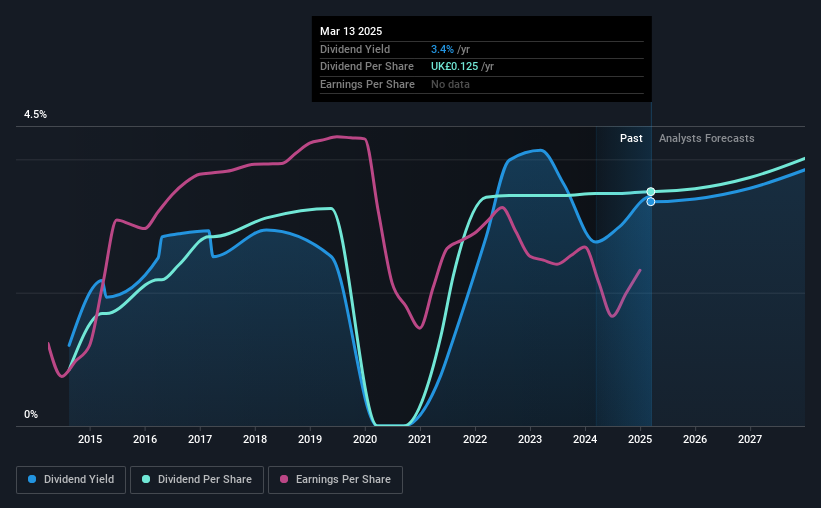
Task: Click the 2026 x-axis label
Action: (x=695, y=439)
